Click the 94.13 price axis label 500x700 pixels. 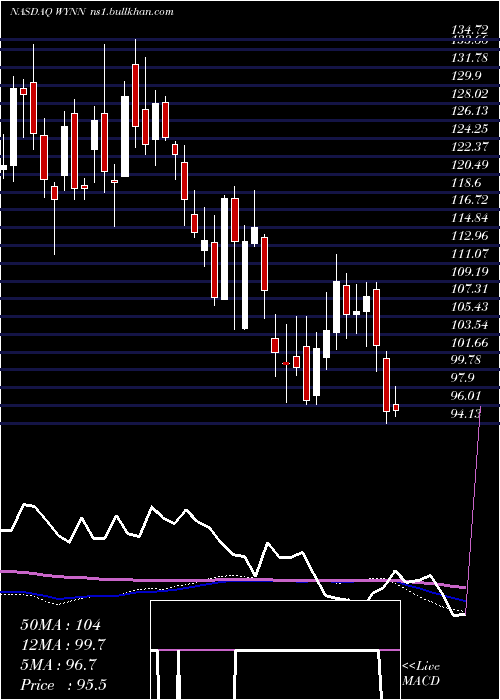[x=467, y=413]
